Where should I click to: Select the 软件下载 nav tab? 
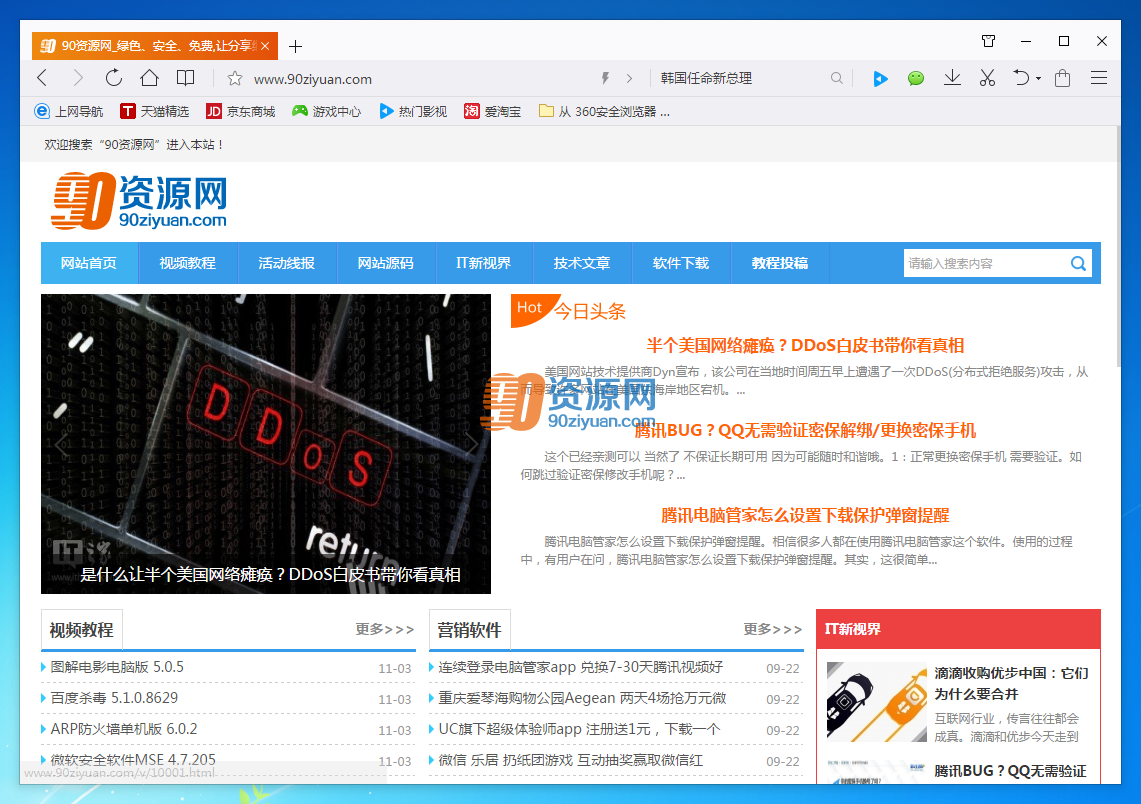(x=681, y=263)
